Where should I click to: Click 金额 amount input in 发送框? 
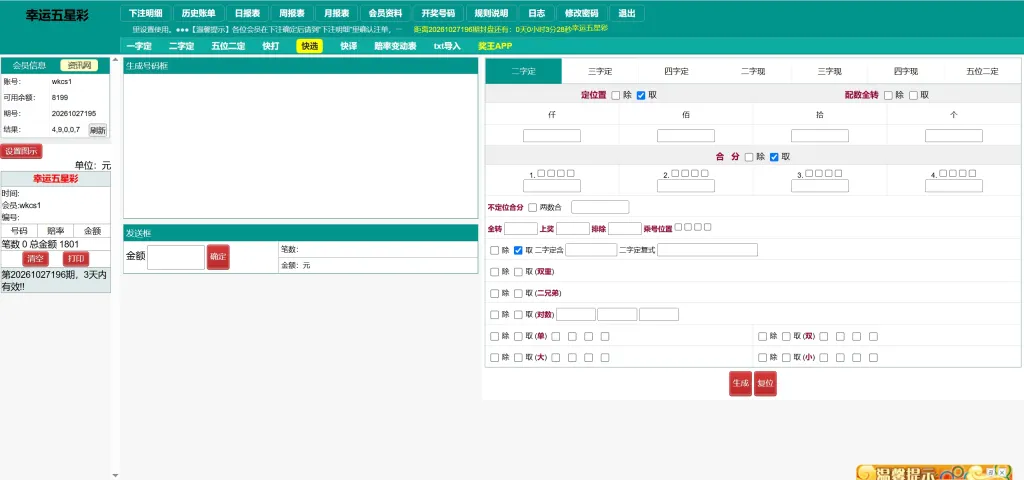[176, 257]
